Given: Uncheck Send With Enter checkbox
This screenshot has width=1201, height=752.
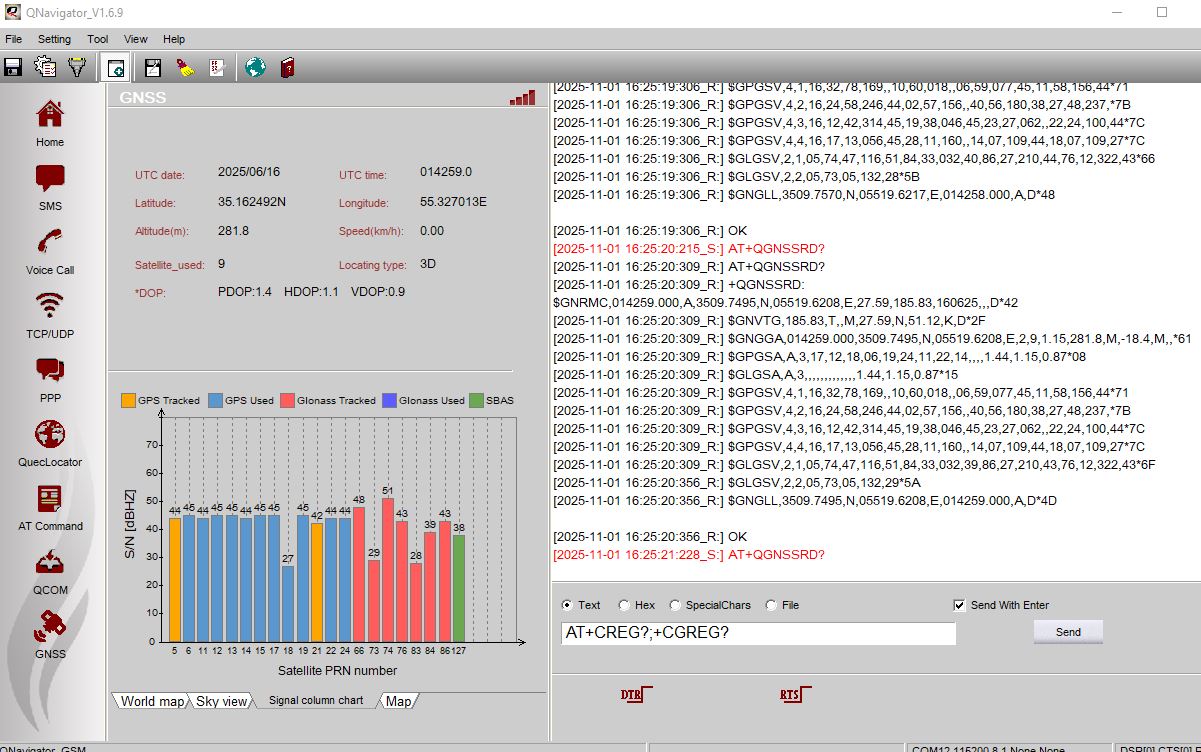Looking at the screenshot, I should [959, 605].
